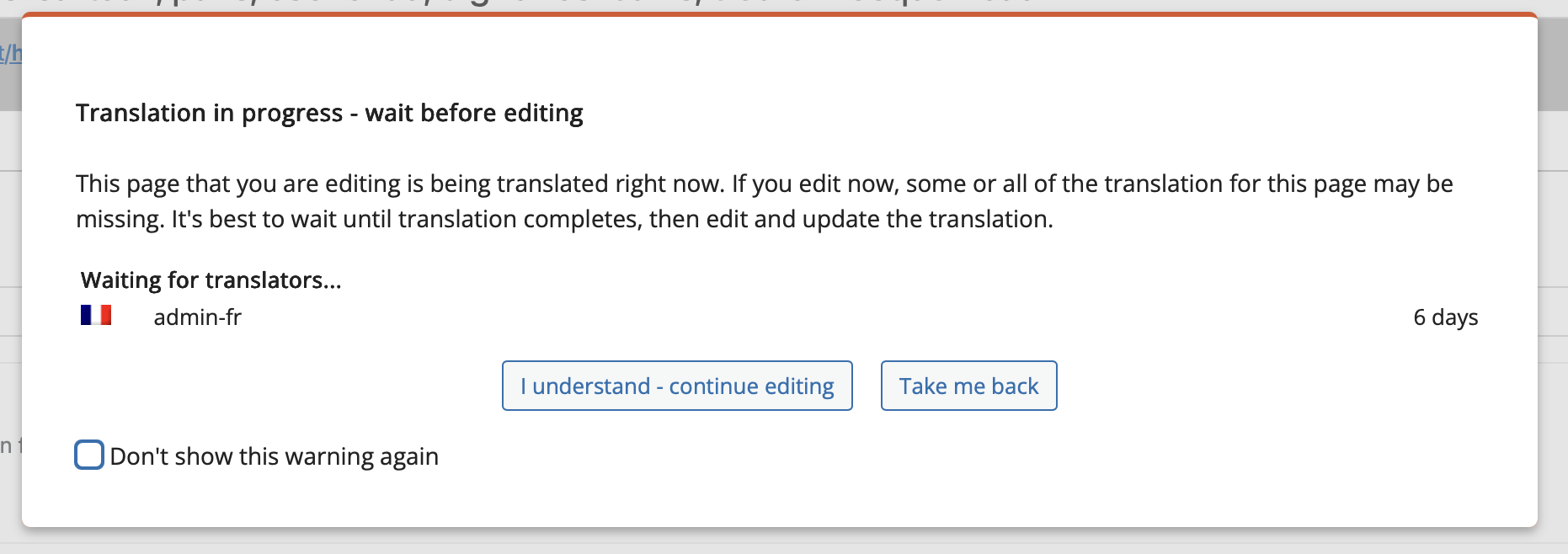Screen dimensions: 1568x554
Task: Choose the 'Take me back' button
Action: coord(968,386)
